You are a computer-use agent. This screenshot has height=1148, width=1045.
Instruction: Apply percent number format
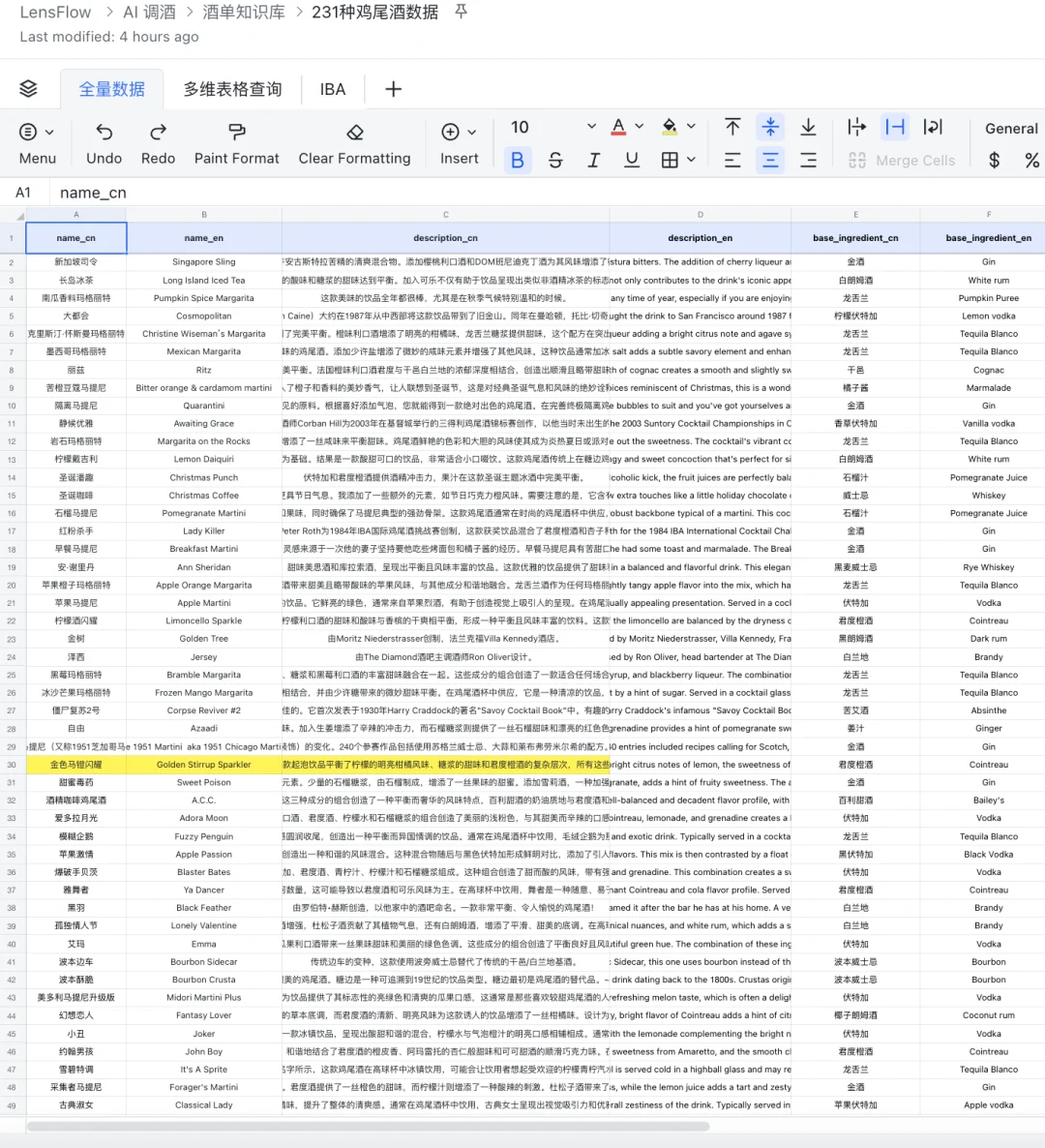(x=1031, y=160)
